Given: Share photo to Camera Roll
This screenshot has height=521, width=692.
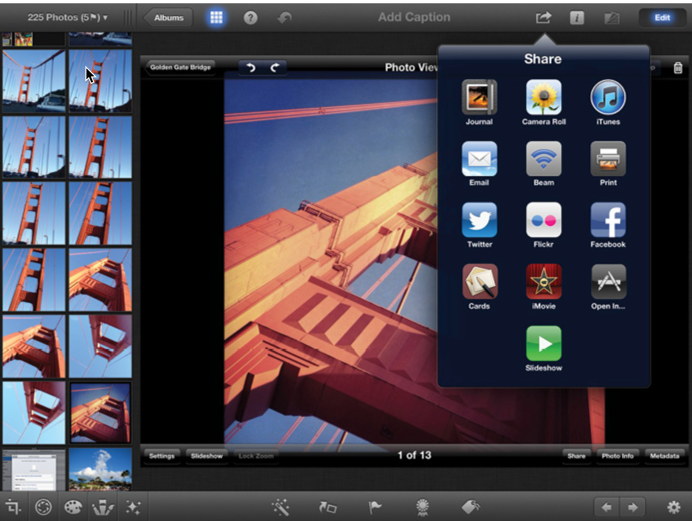Looking at the screenshot, I should 543,98.
